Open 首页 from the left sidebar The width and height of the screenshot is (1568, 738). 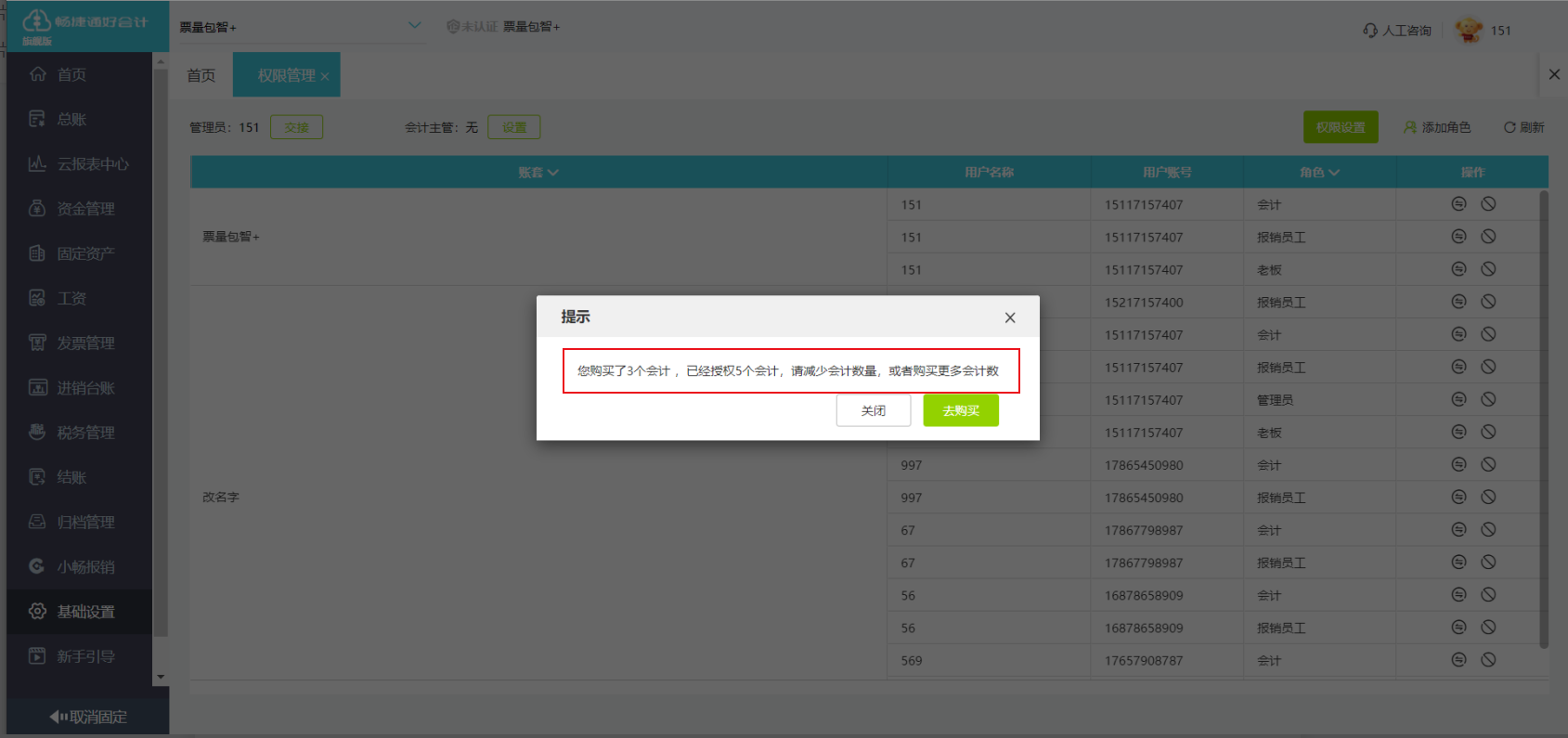71,74
